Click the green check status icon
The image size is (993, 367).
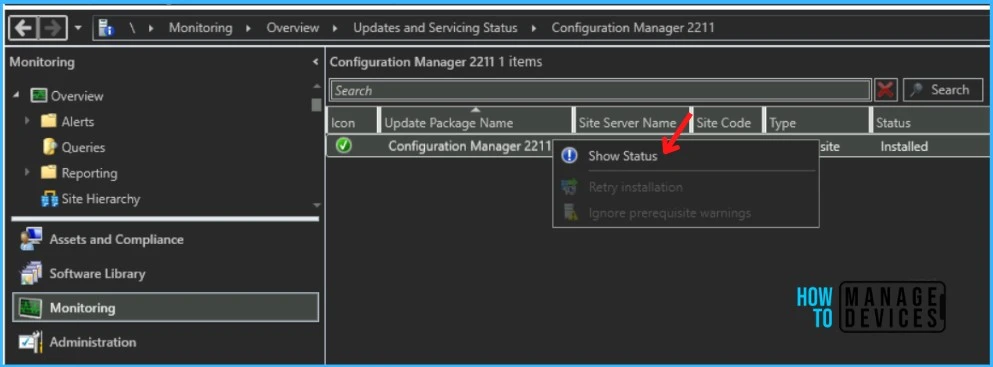coord(344,146)
